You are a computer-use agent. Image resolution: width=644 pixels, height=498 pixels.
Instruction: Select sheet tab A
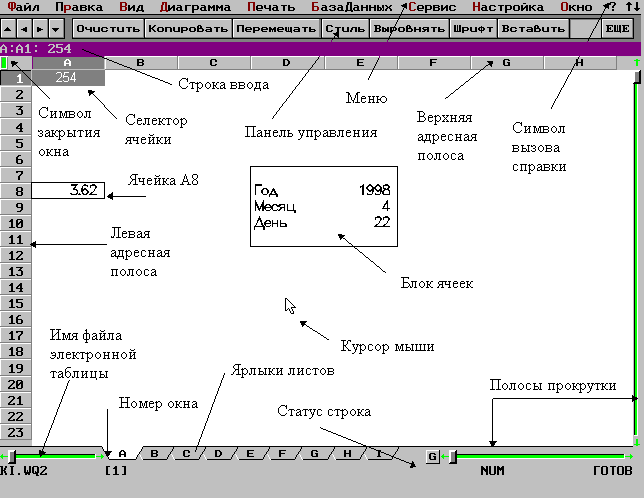point(122,454)
